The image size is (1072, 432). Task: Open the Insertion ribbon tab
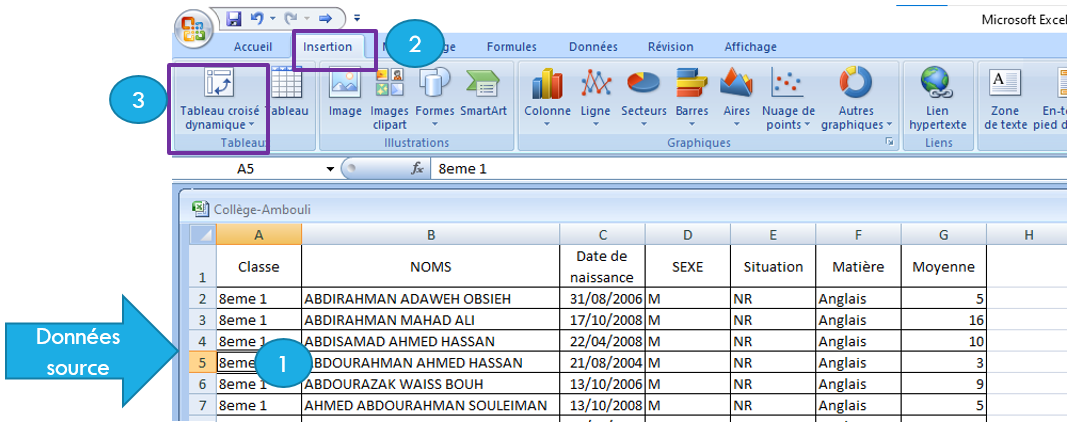[x=328, y=47]
